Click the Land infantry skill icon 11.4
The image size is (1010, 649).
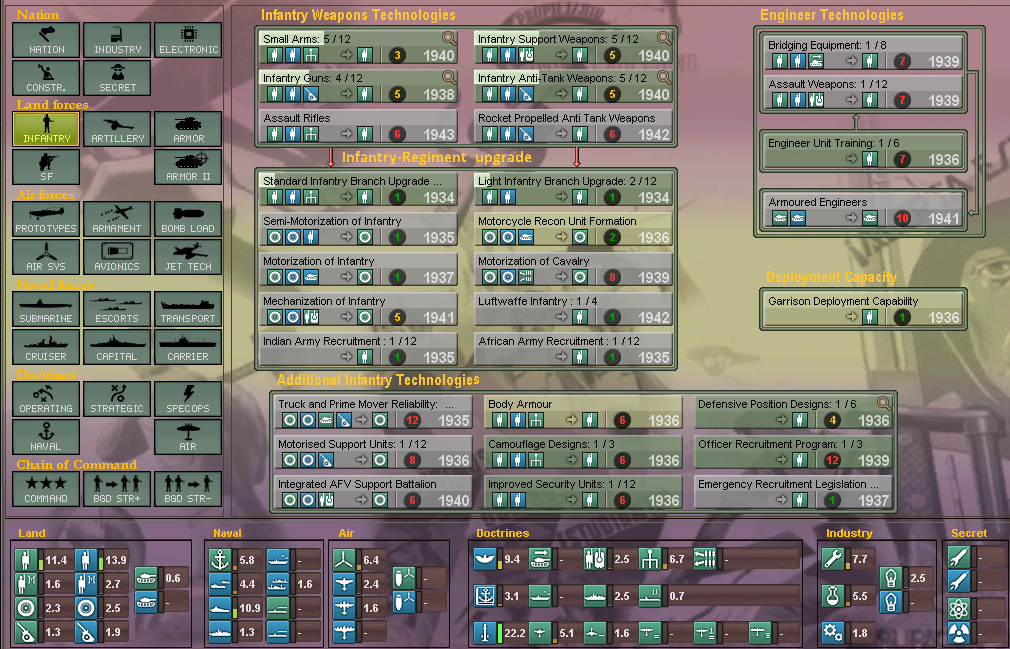tap(26, 560)
